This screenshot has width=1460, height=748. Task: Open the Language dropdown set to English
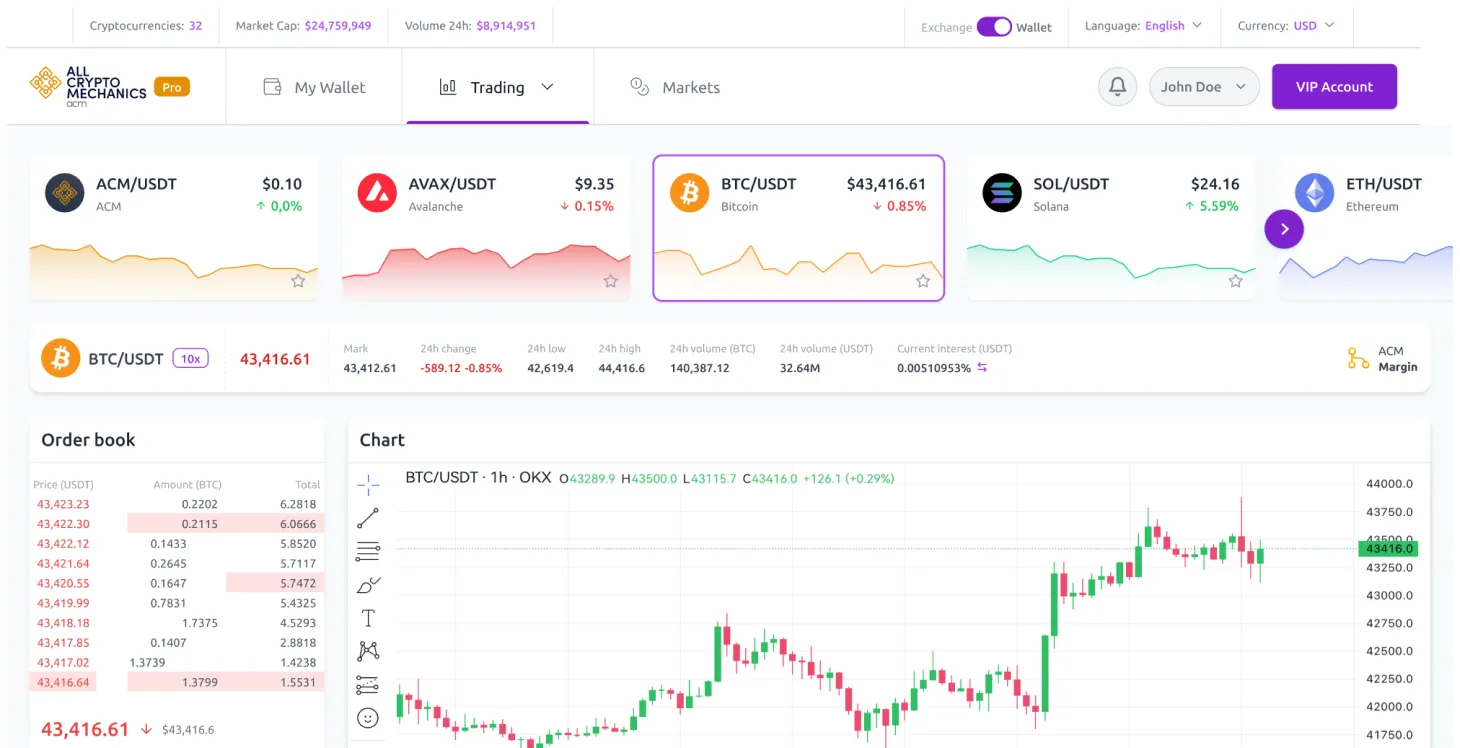1144,25
